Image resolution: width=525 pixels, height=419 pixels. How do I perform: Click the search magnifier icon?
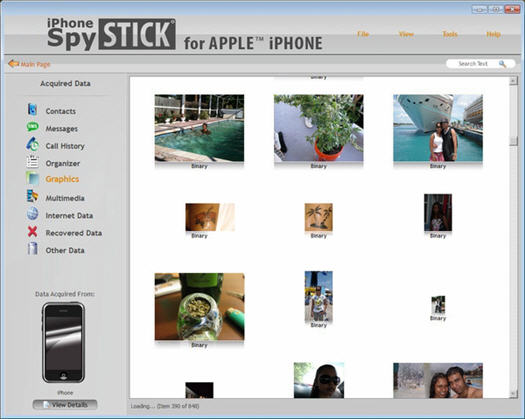[502, 64]
